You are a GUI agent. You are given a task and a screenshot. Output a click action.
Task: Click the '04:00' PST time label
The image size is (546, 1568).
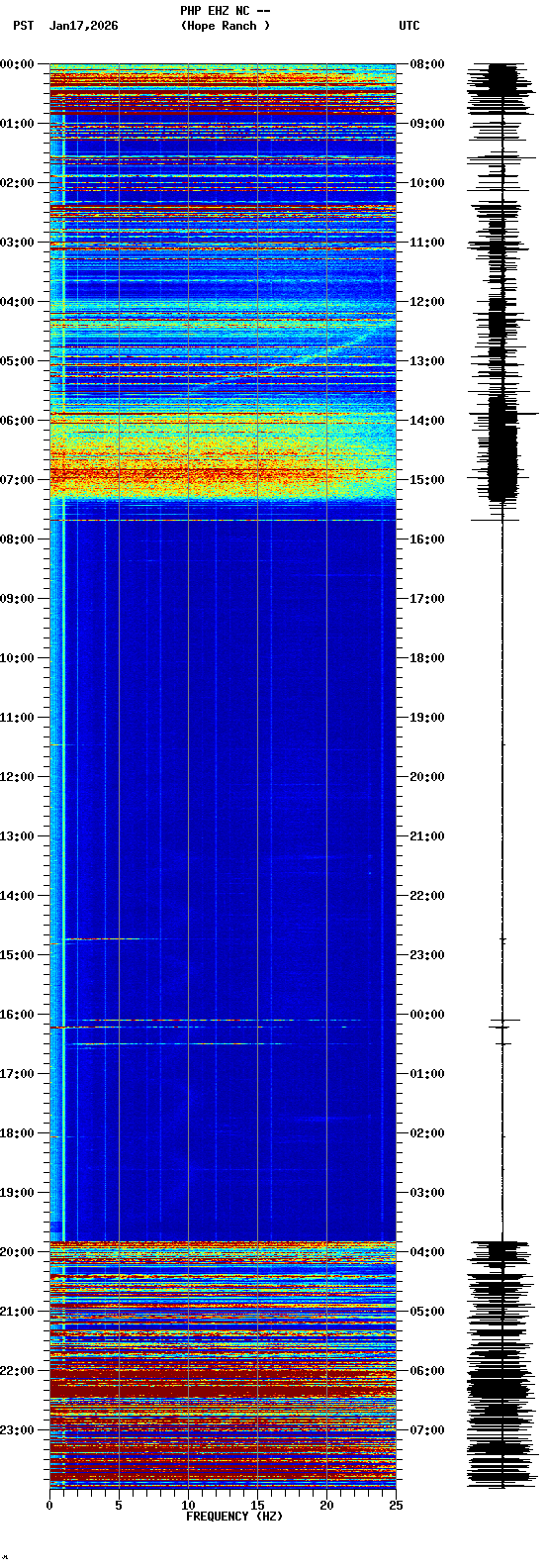pos(18,302)
